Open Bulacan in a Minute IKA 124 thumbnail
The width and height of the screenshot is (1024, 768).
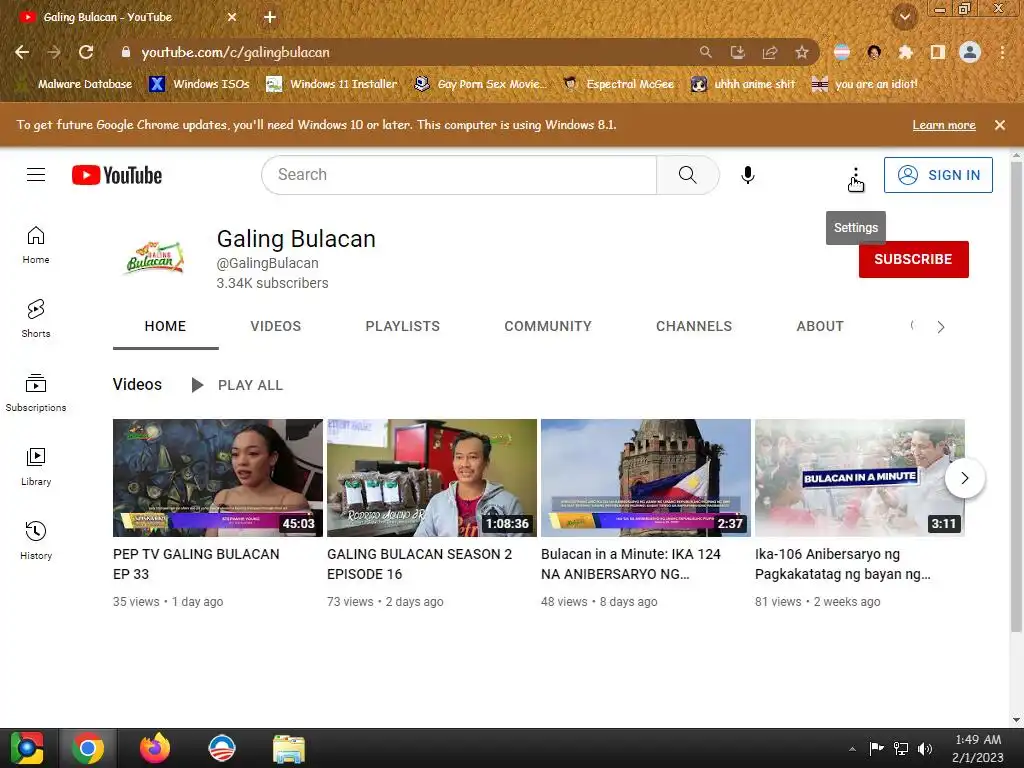(x=646, y=478)
